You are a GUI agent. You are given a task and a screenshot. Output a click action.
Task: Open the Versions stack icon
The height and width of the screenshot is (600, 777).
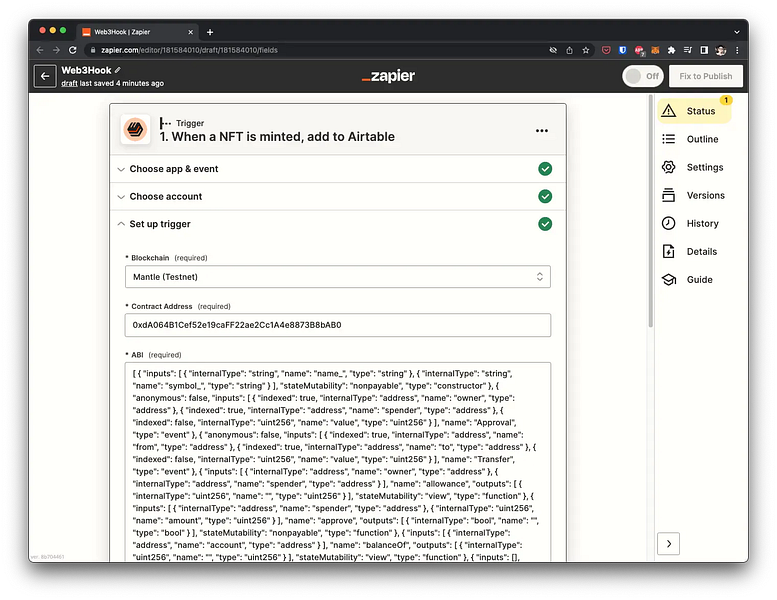pos(668,195)
